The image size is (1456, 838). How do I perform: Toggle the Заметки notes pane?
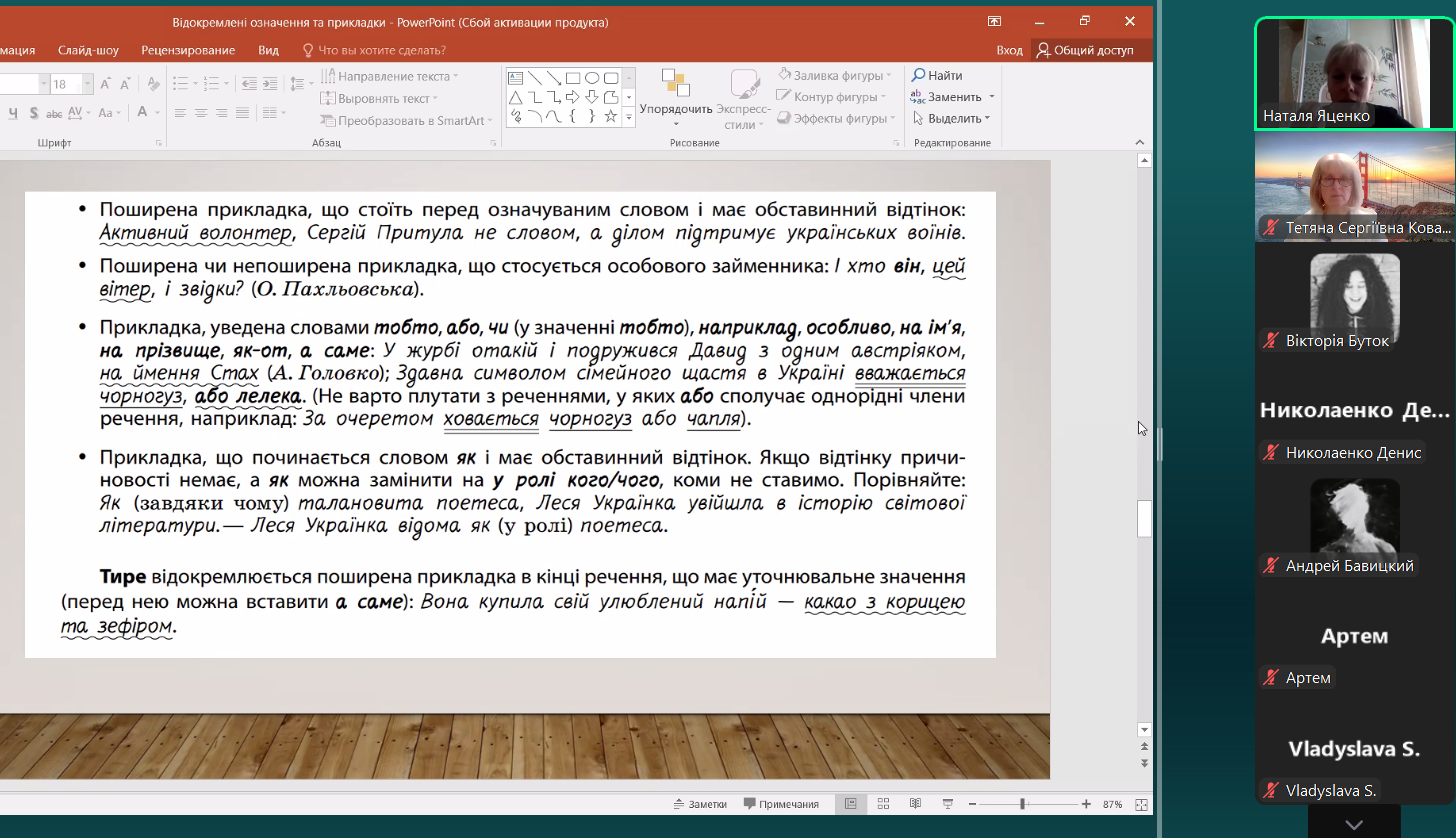click(700, 804)
